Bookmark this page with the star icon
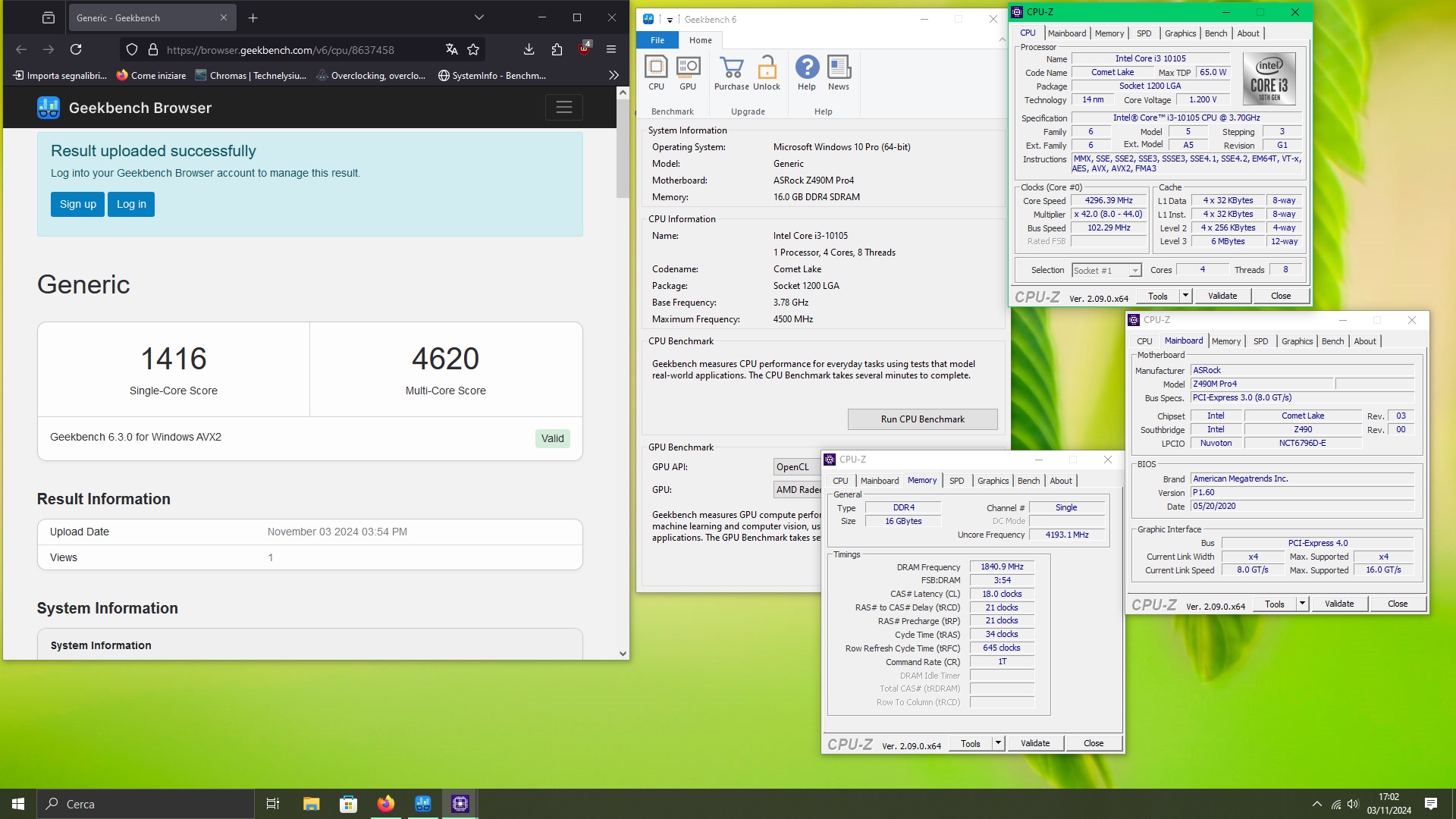This screenshot has width=1456, height=819. (473, 49)
